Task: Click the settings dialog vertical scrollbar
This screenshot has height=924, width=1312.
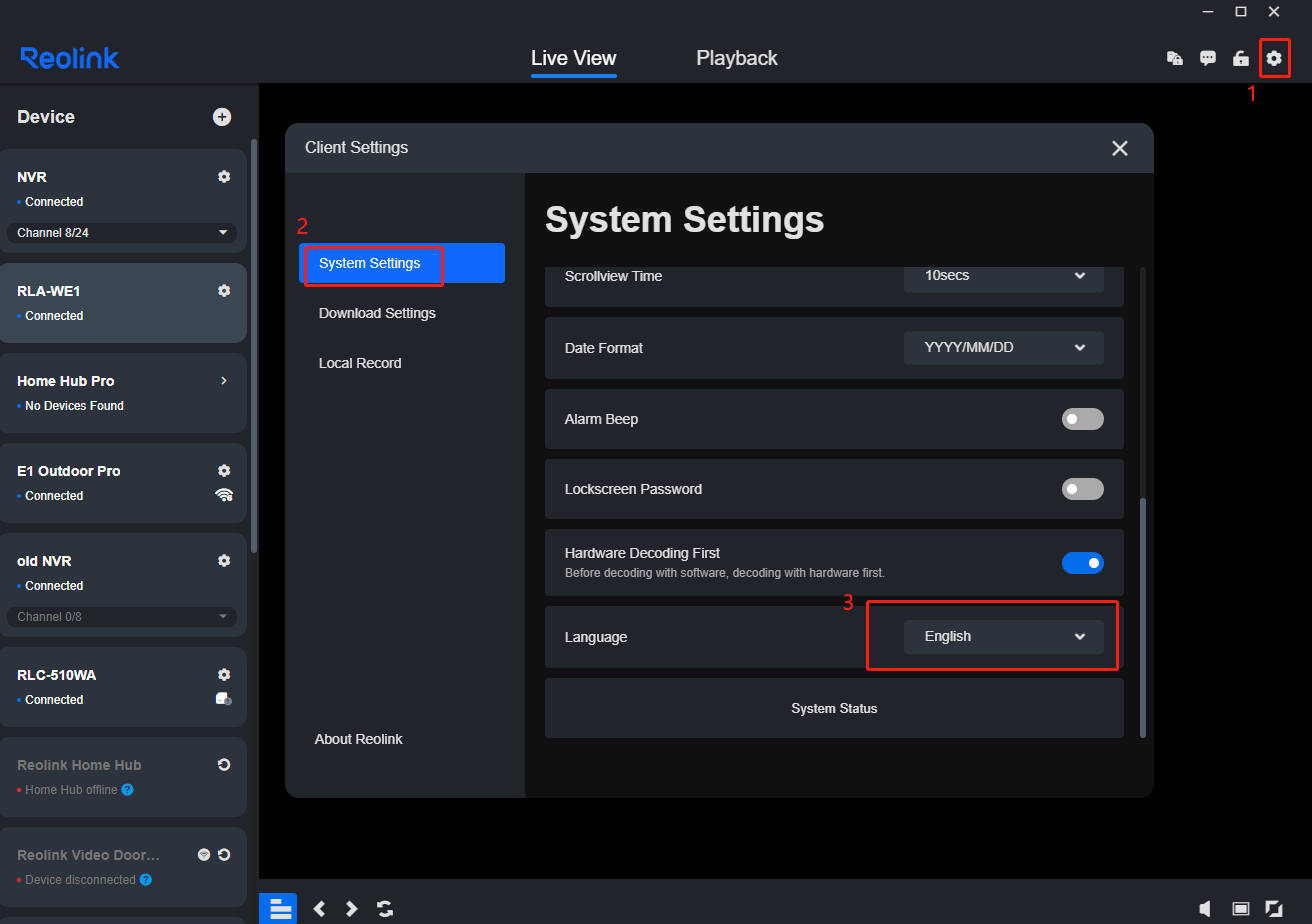Action: (1143, 617)
